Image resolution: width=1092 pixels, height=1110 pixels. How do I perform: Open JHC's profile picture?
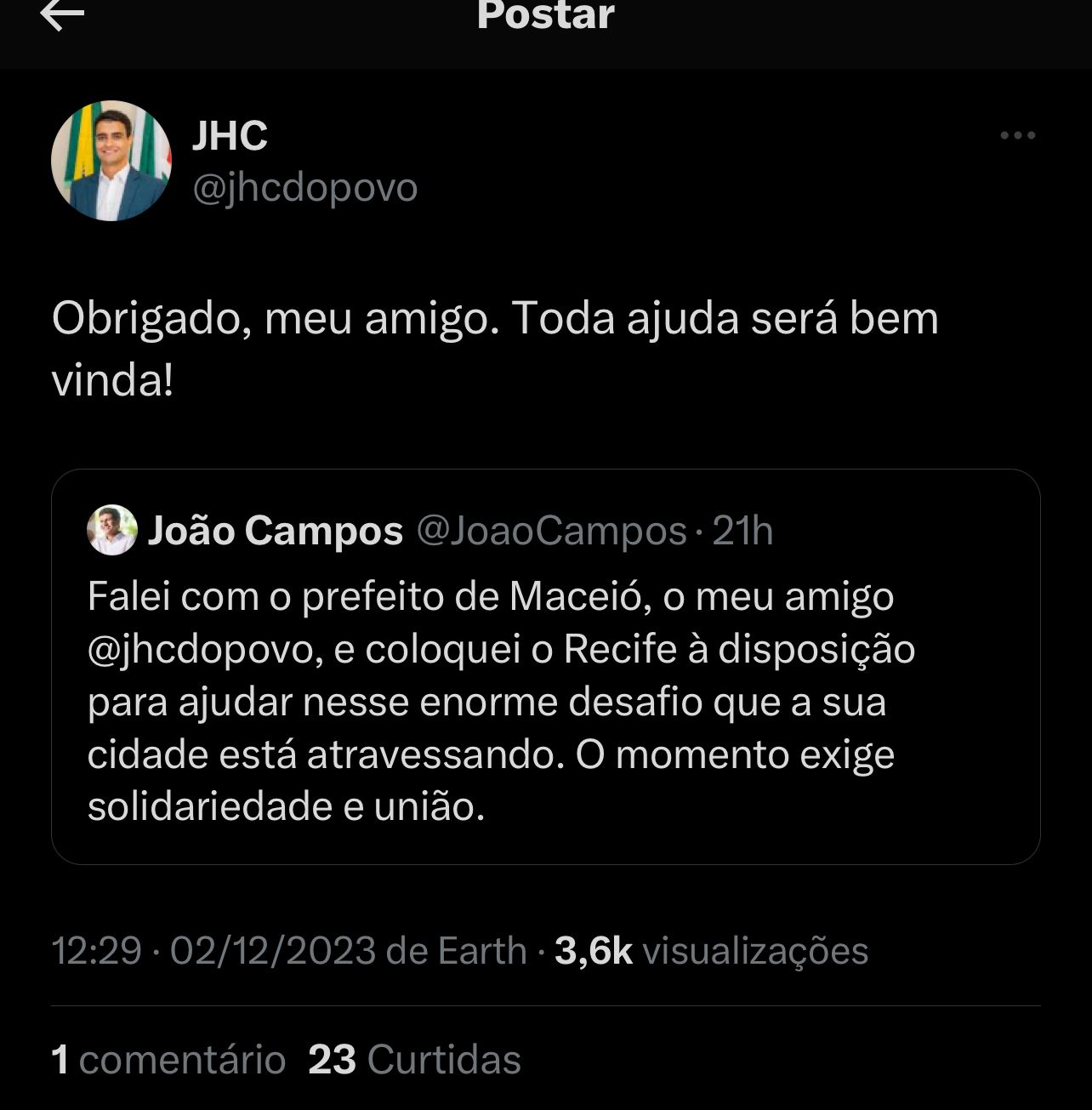tap(111, 161)
